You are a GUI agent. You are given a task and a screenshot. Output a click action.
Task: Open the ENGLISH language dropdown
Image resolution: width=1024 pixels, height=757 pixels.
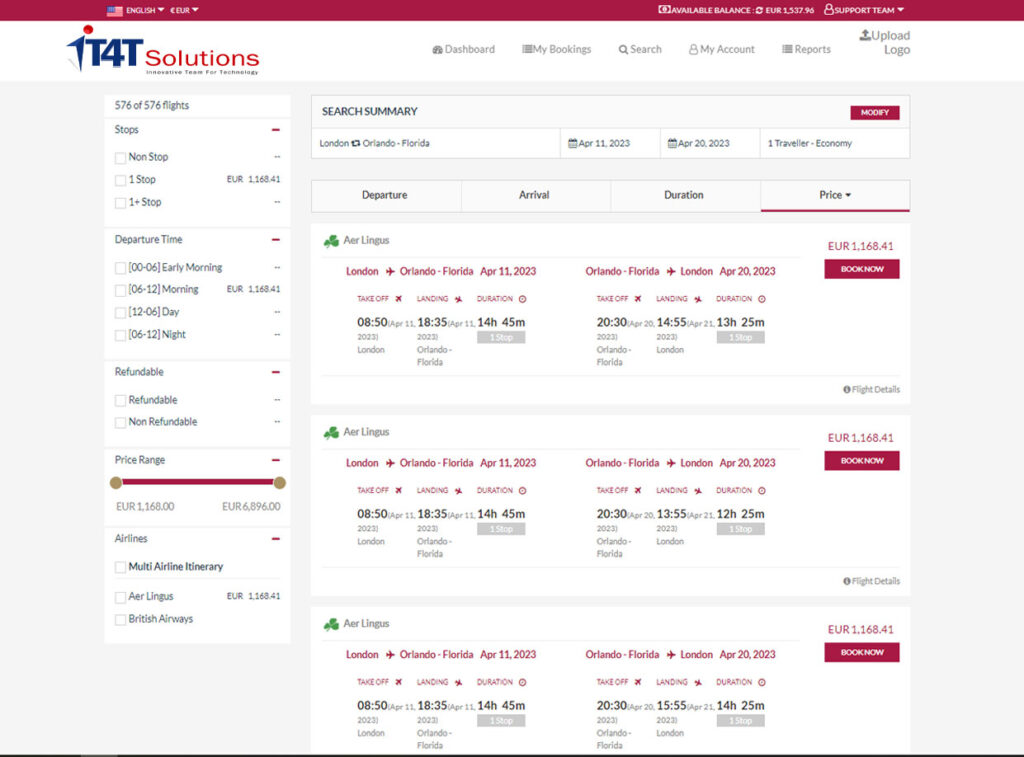click(x=145, y=10)
